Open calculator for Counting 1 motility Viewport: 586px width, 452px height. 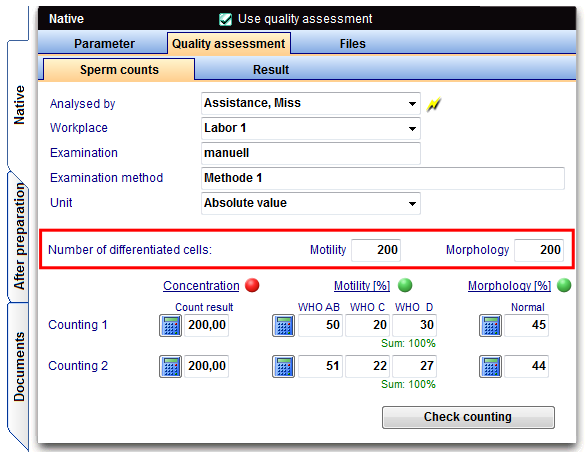[x=283, y=325]
